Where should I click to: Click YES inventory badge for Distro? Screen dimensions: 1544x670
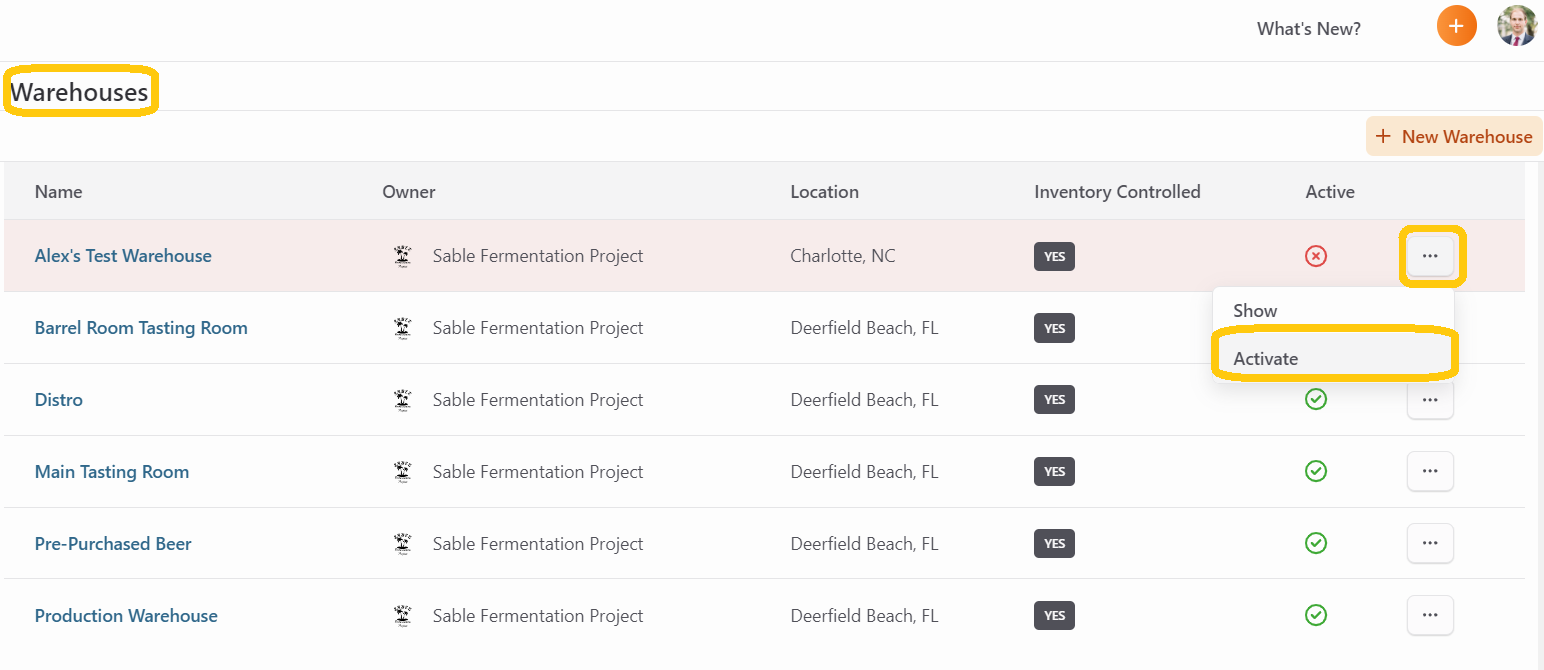[x=1054, y=399]
